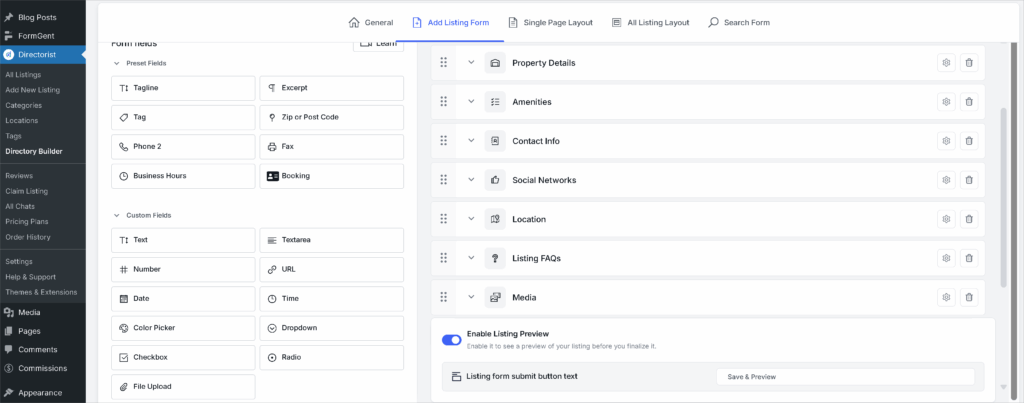Open settings gear for Location section

pos(945,219)
